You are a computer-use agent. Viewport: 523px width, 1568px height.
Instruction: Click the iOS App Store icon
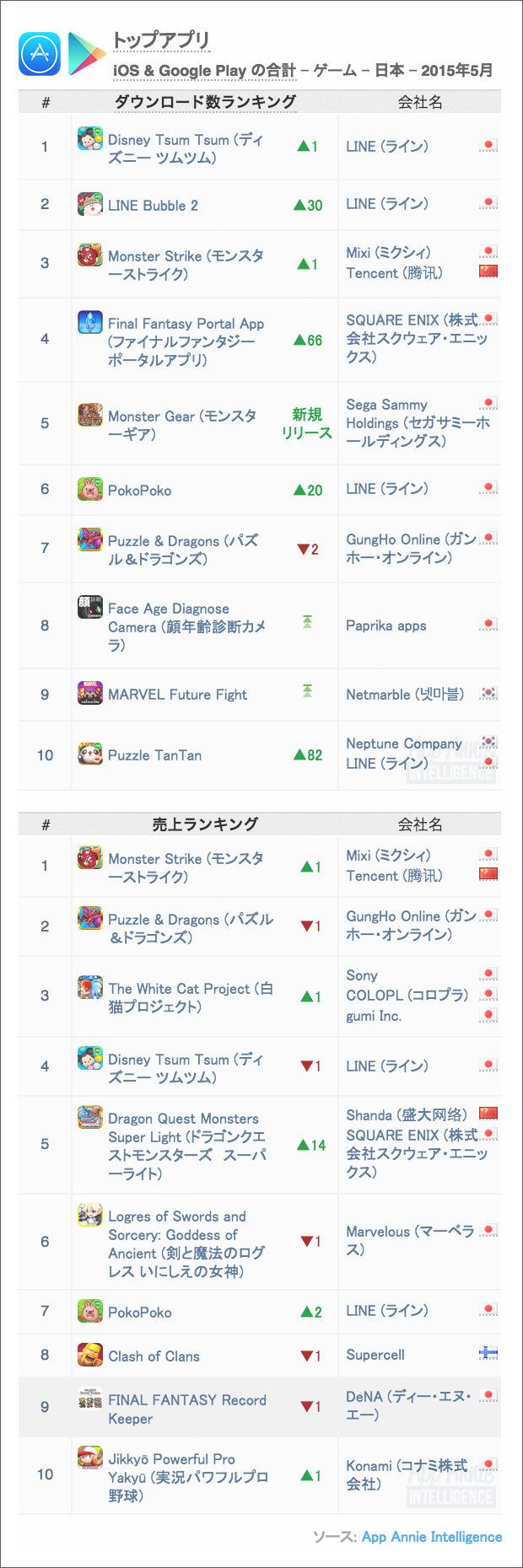tap(40, 54)
